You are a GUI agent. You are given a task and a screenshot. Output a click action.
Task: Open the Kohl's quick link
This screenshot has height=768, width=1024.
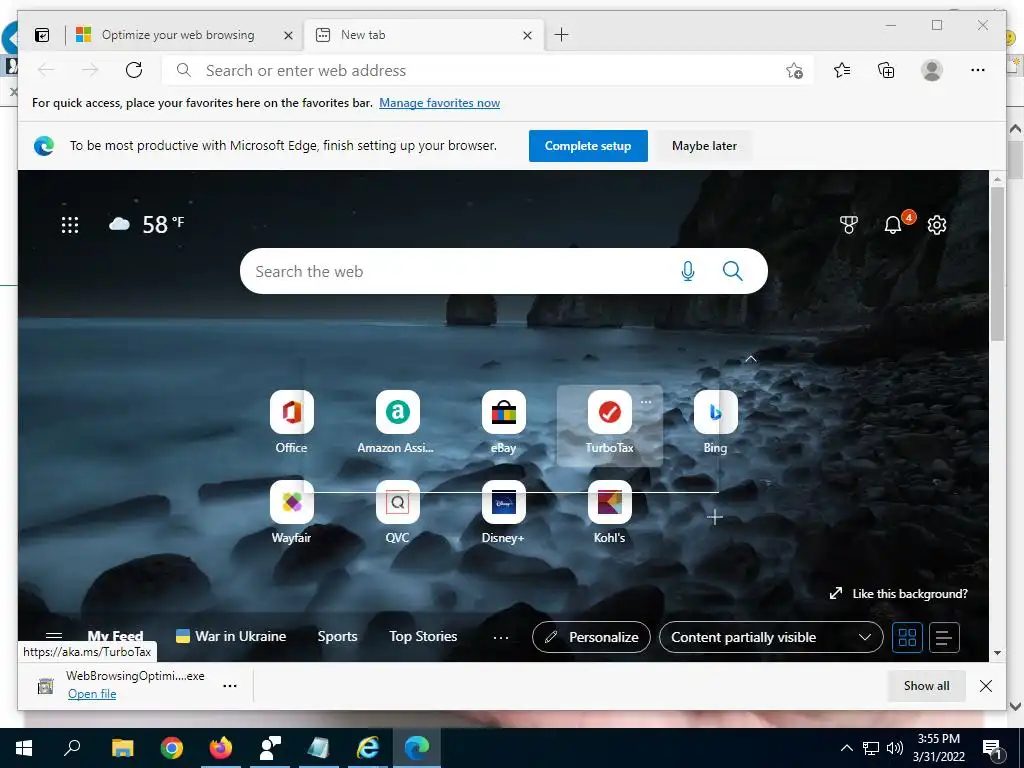(609, 512)
